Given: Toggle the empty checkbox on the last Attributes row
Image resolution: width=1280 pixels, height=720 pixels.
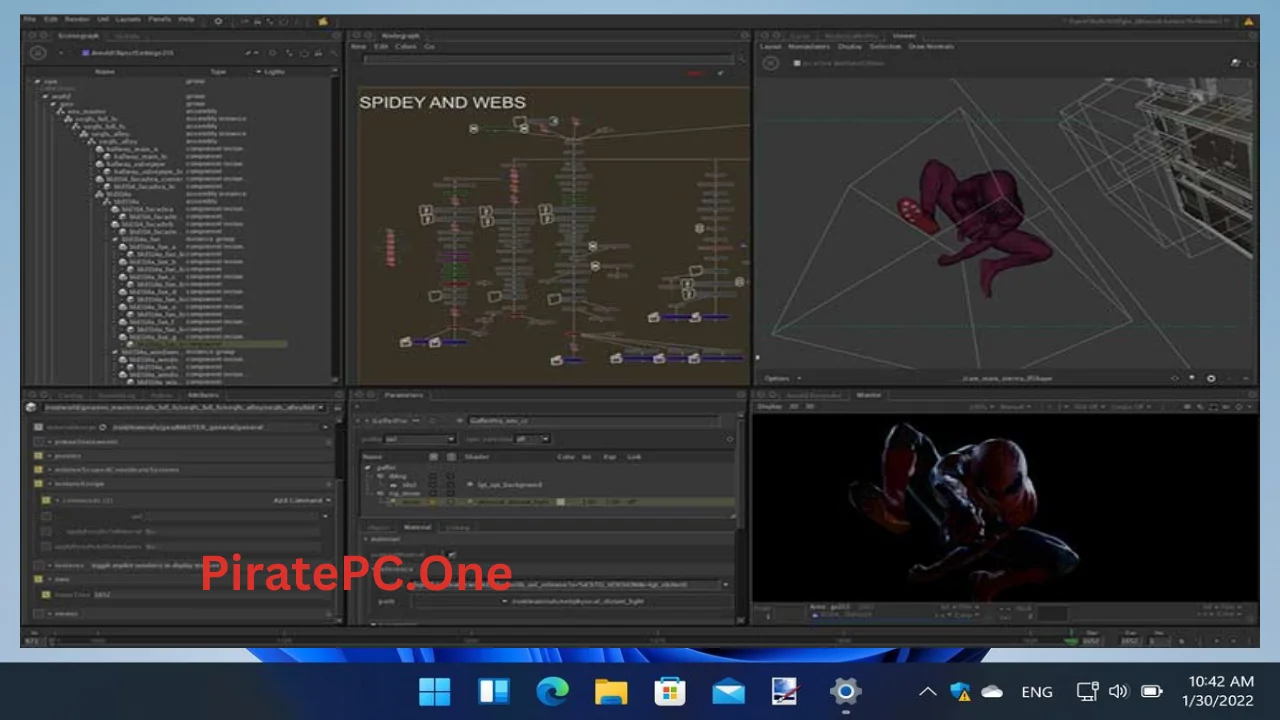Looking at the screenshot, I should (x=39, y=613).
